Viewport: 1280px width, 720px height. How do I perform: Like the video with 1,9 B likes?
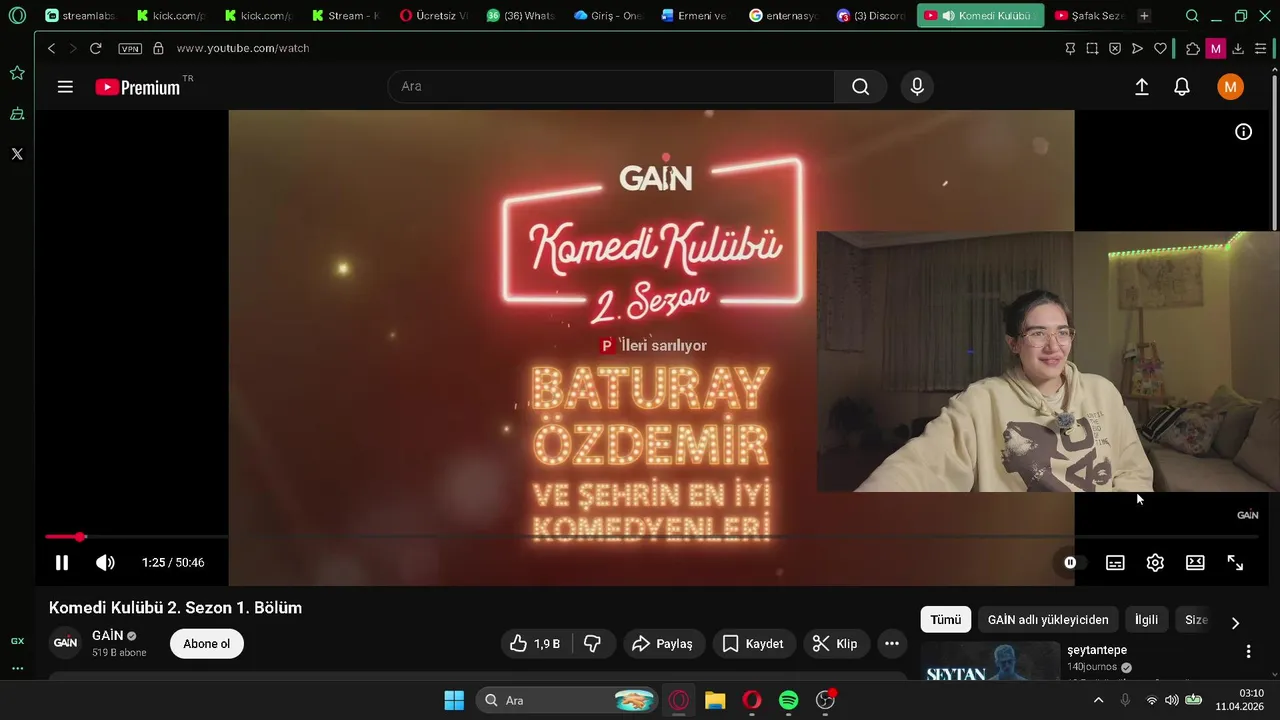coord(535,644)
